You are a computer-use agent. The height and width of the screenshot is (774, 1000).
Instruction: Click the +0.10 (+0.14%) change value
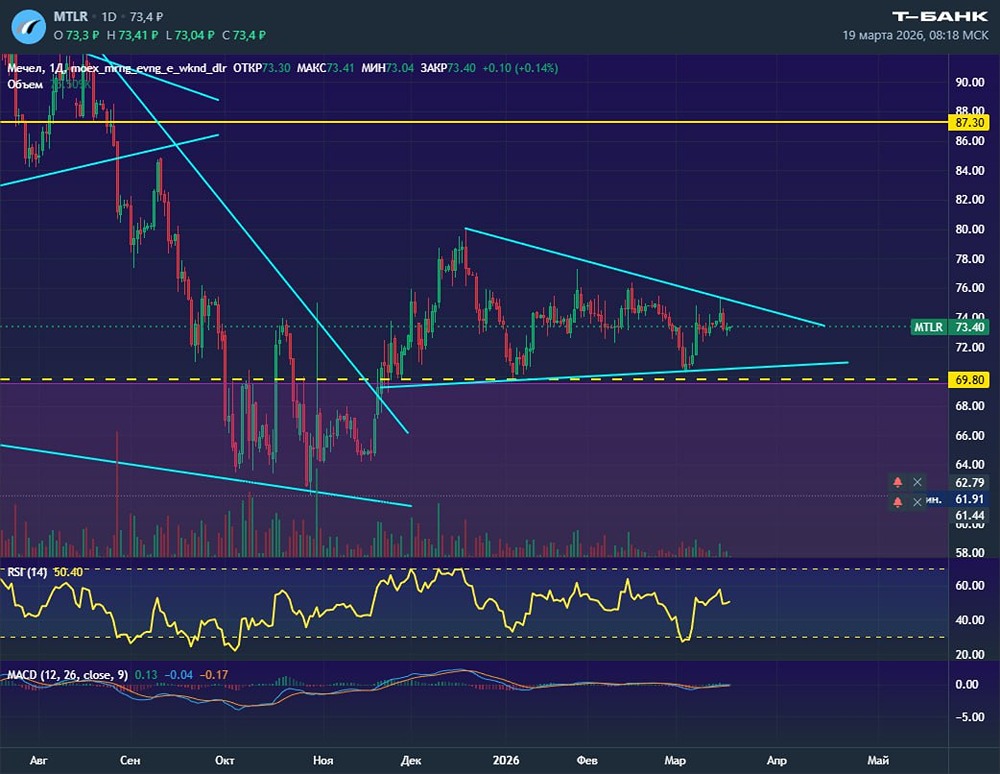[x=520, y=68]
